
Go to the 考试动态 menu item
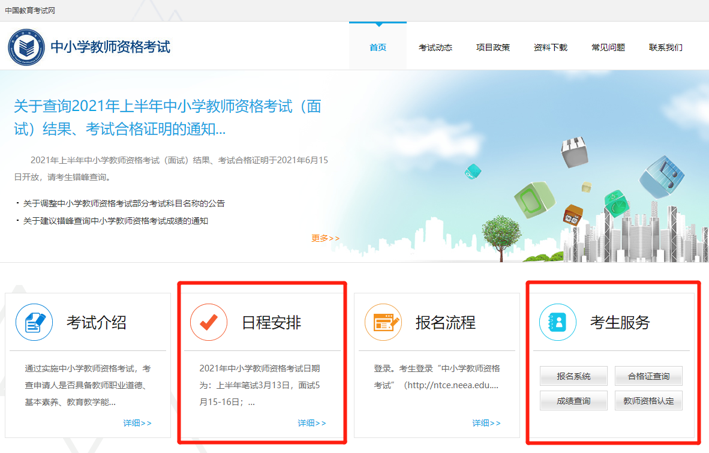435,47
